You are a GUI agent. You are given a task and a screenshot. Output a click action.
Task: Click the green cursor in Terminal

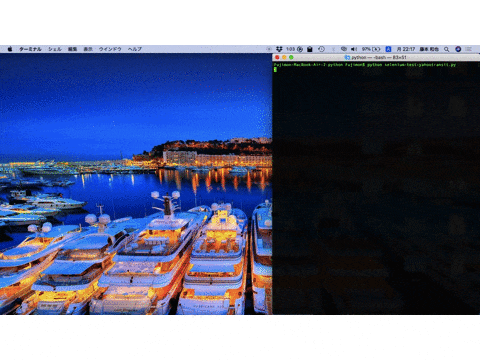pyautogui.click(x=275, y=69)
